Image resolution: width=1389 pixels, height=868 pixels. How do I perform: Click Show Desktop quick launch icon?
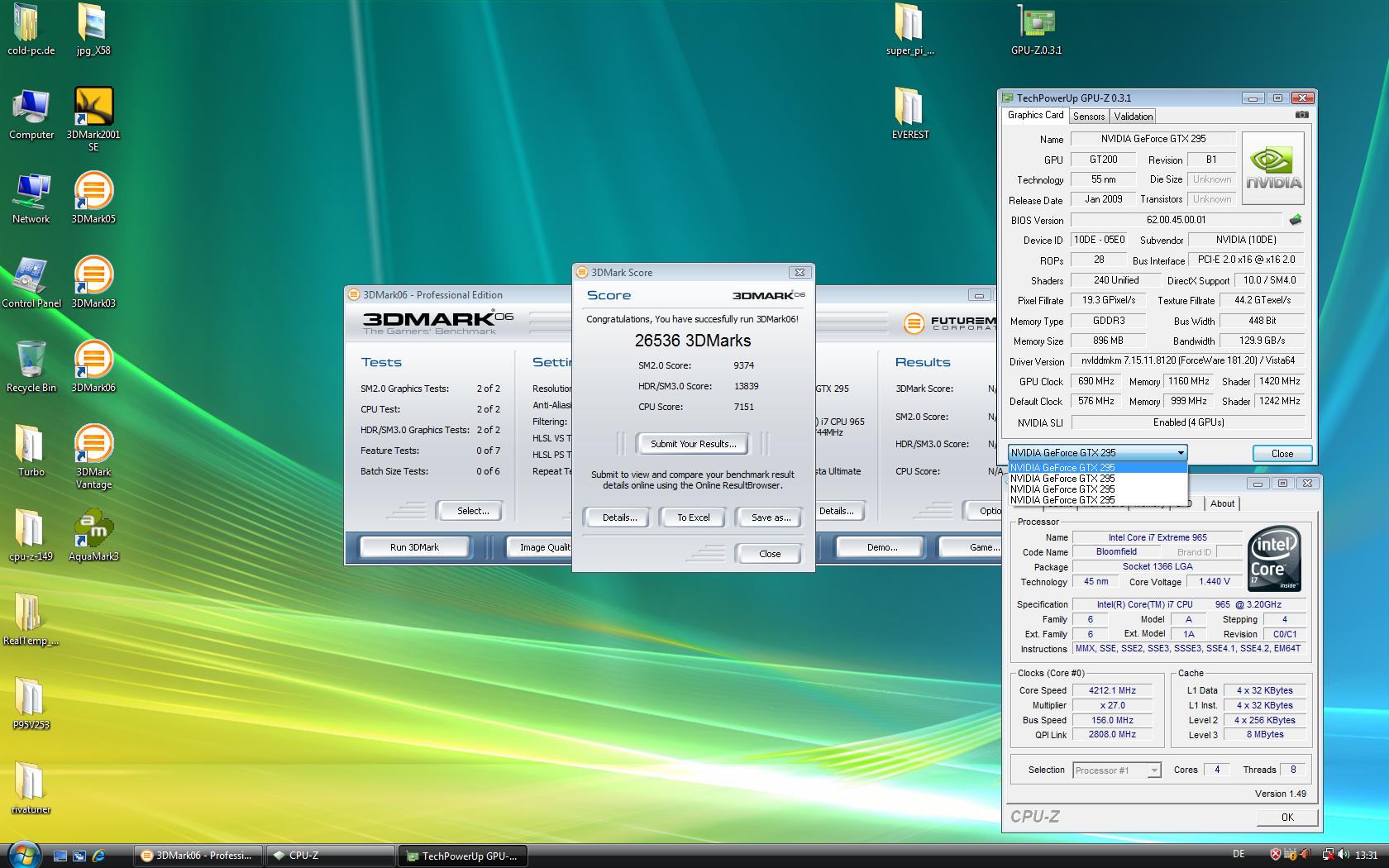60,856
